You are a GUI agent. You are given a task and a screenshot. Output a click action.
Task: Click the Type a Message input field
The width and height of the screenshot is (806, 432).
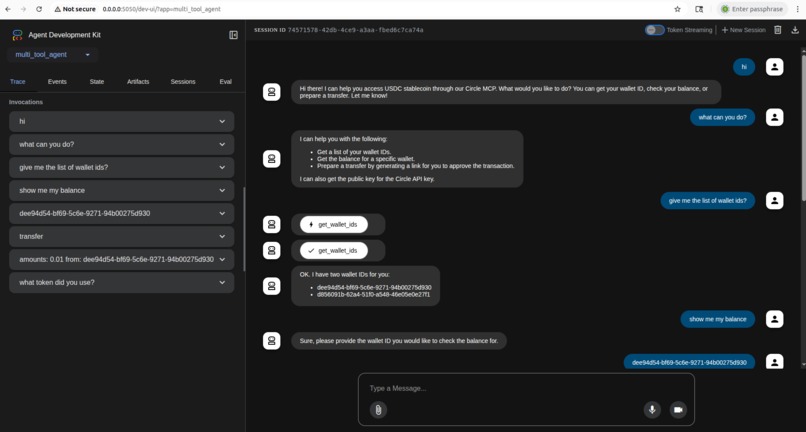[x=526, y=388]
